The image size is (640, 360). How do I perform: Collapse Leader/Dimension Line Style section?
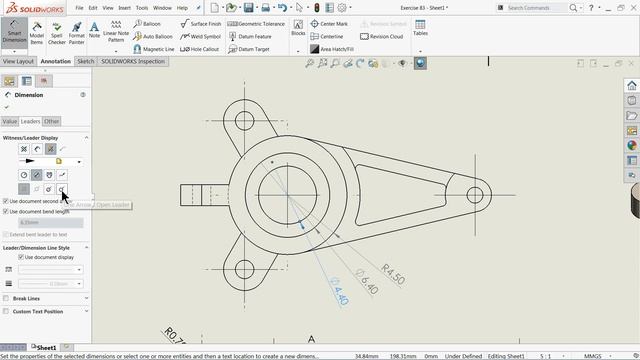[86, 248]
